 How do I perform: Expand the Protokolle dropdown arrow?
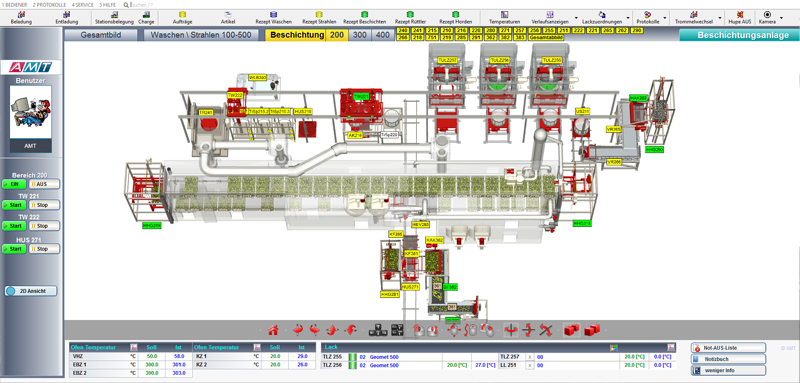click(664, 18)
